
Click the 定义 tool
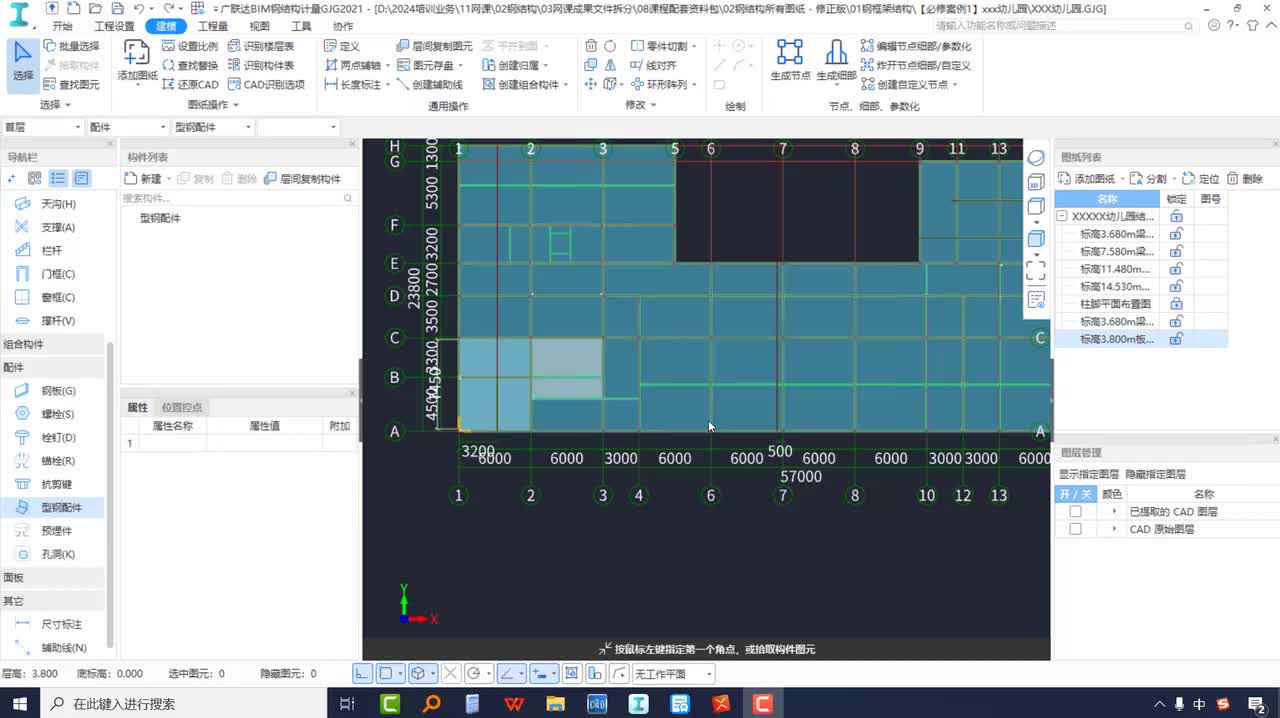coord(342,46)
